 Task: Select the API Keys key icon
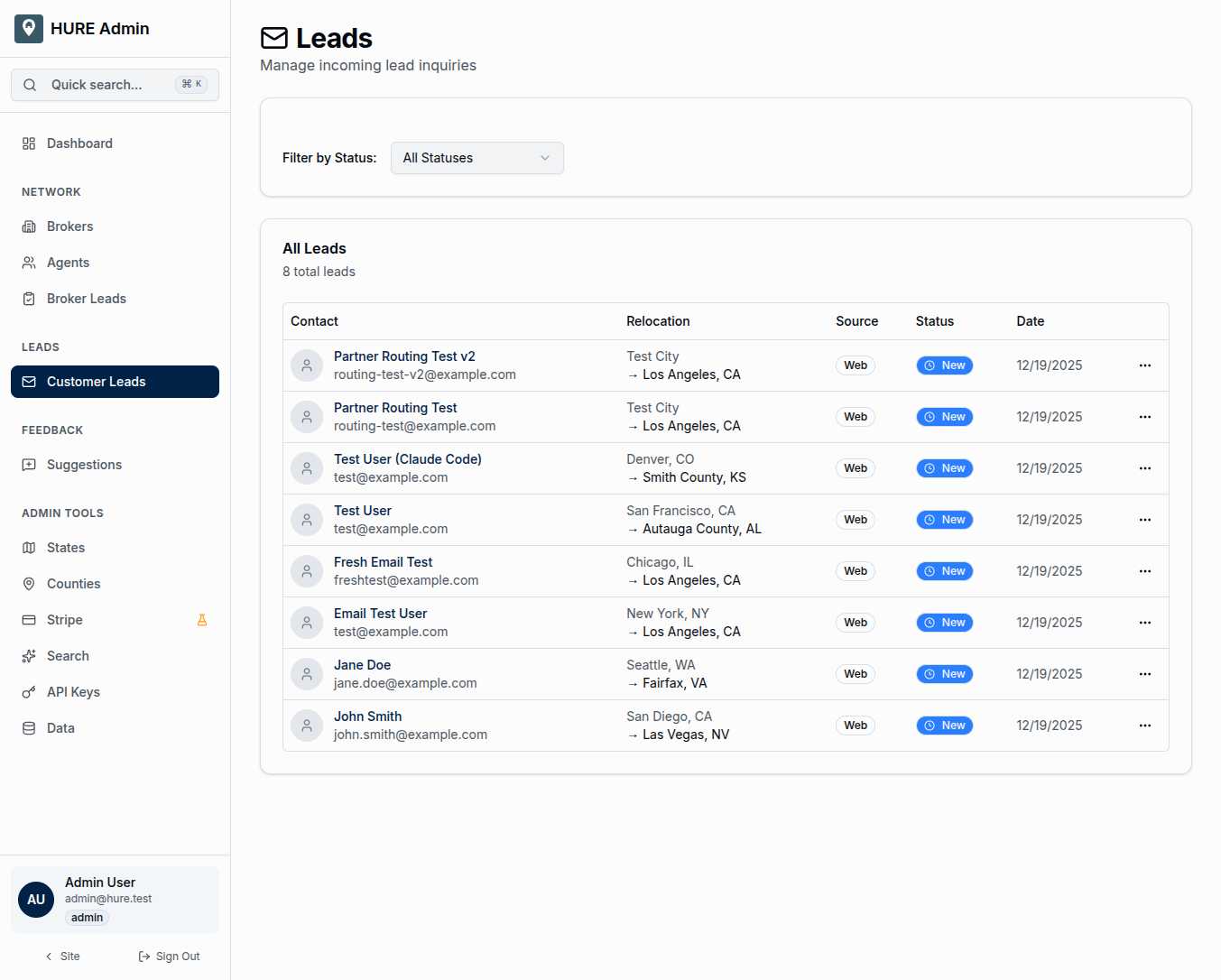click(28, 692)
